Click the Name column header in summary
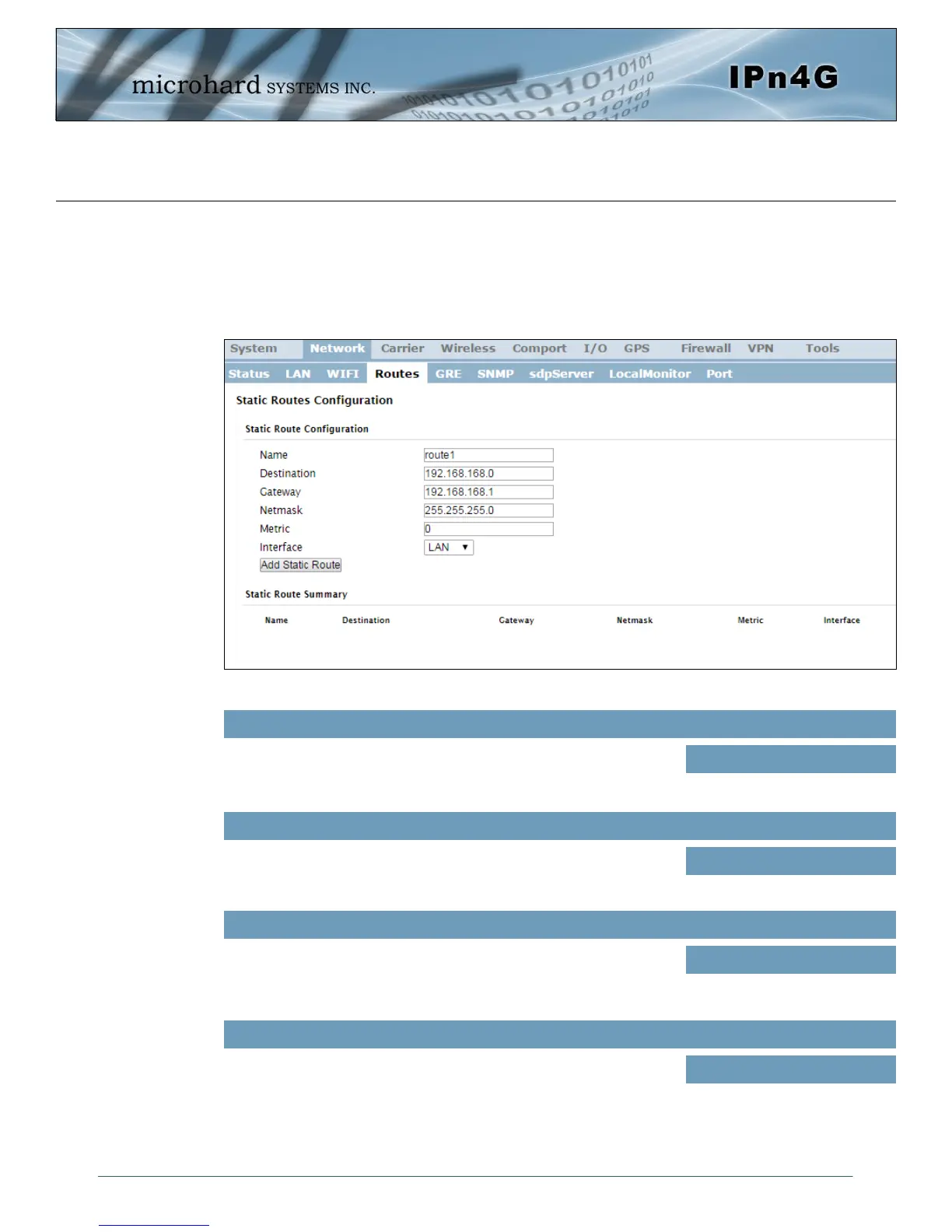The image size is (952, 1232). [x=276, y=621]
